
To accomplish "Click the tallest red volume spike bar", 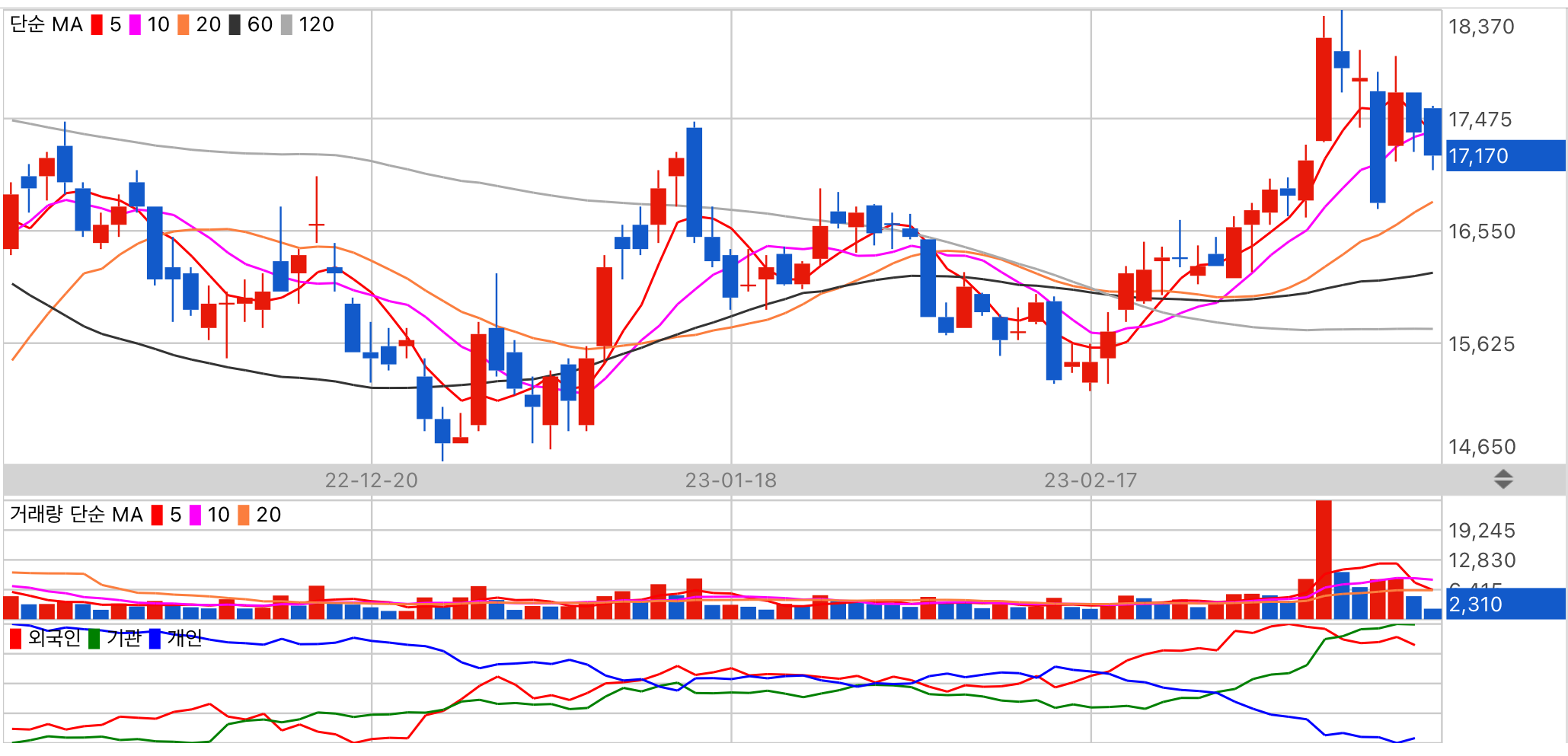I will point(1324,560).
